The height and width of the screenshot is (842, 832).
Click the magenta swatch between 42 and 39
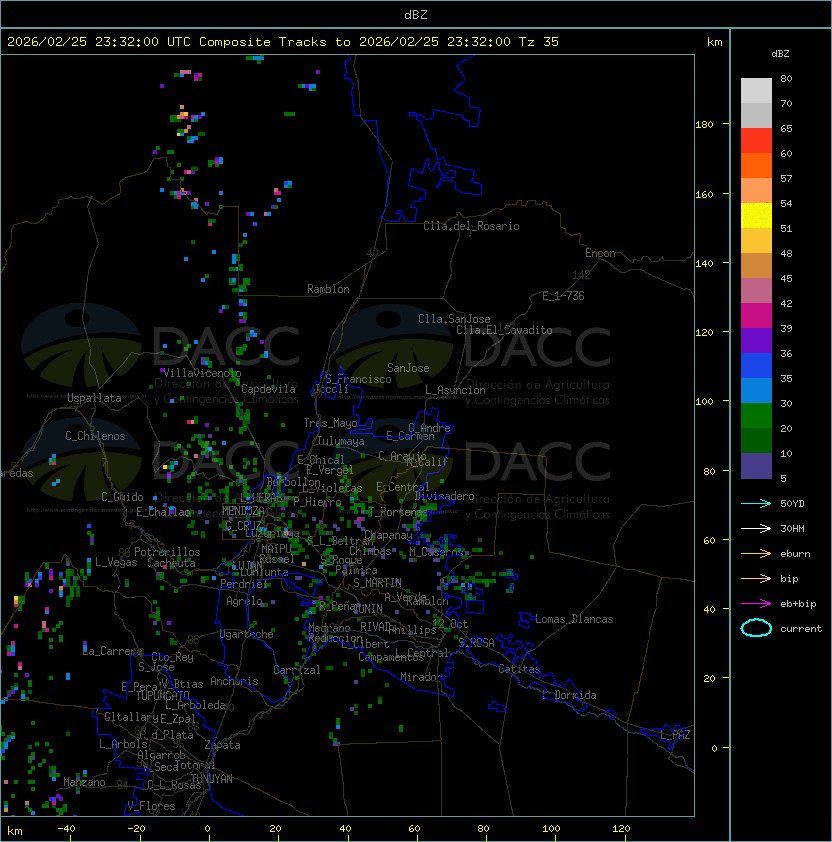coord(756,315)
